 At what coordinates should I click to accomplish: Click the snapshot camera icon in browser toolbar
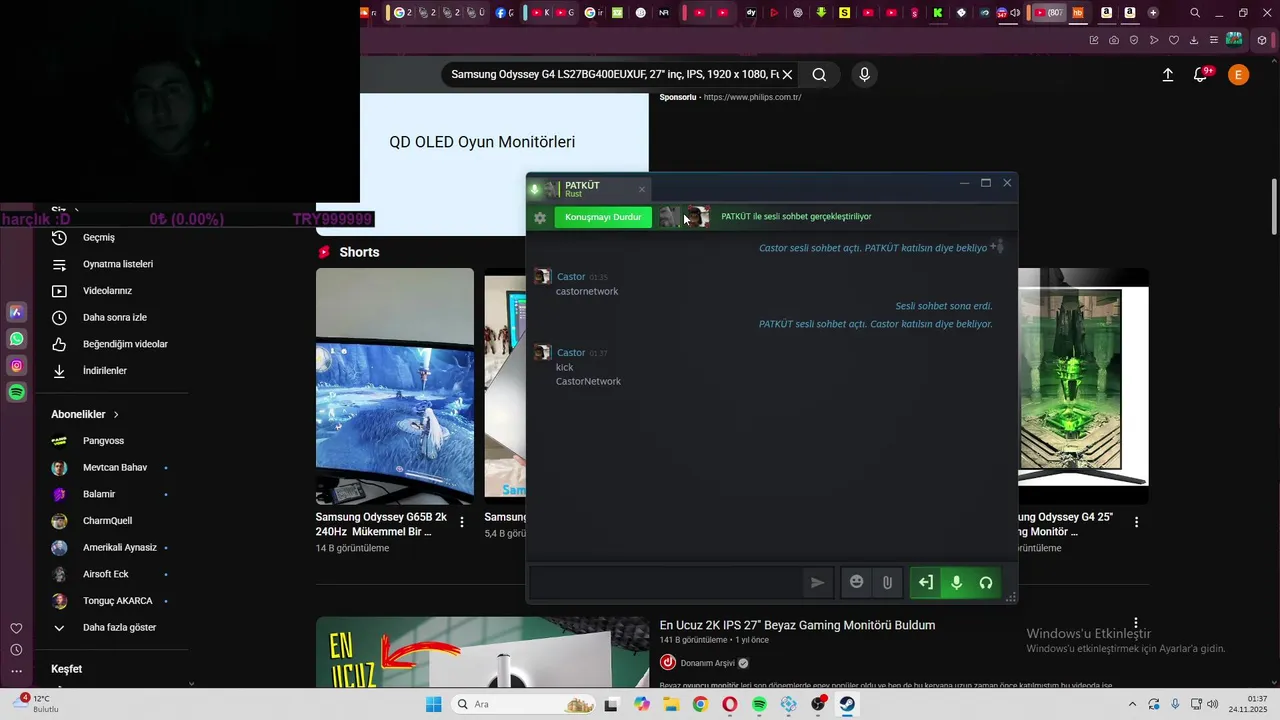coord(1114,40)
